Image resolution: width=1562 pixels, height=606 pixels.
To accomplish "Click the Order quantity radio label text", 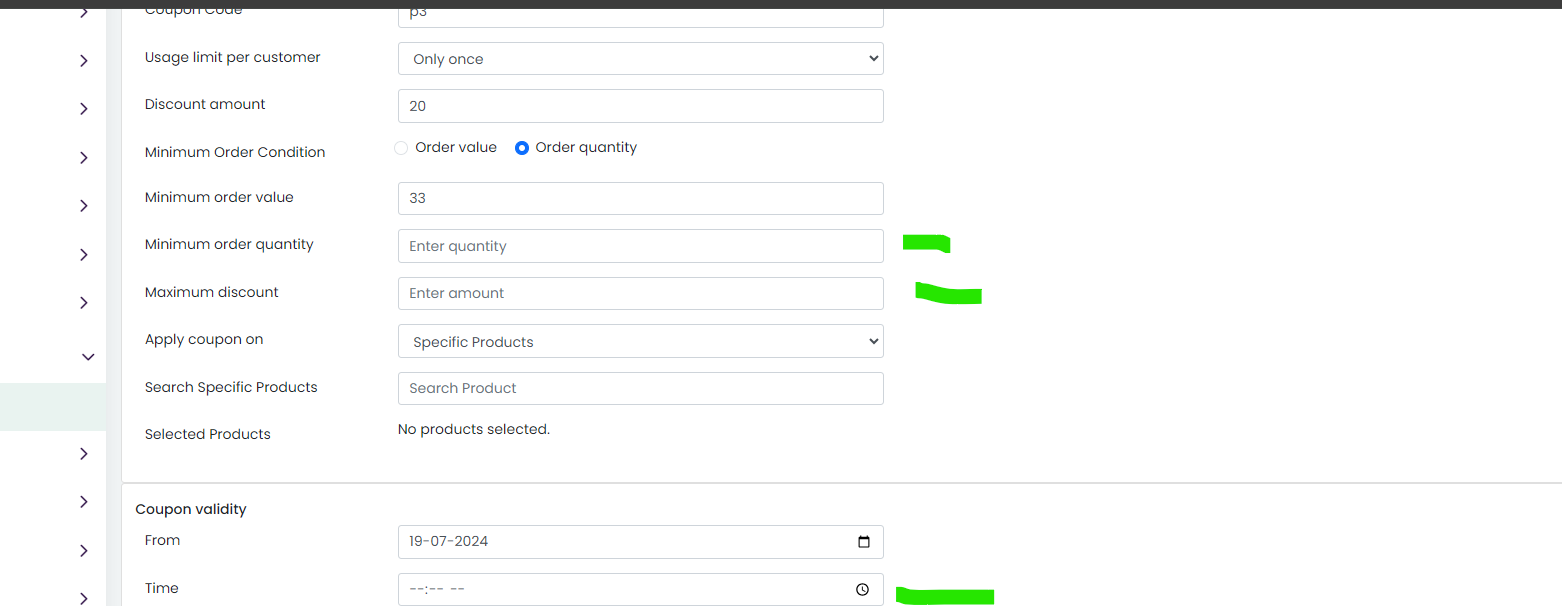I will [x=586, y=147].
